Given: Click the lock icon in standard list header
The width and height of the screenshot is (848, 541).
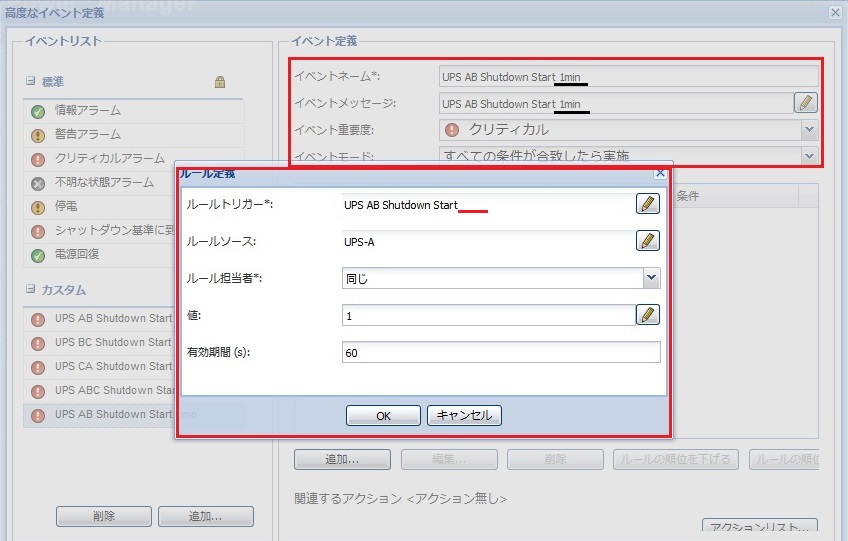Looking at the screenshot, I should tap(220, 82).
